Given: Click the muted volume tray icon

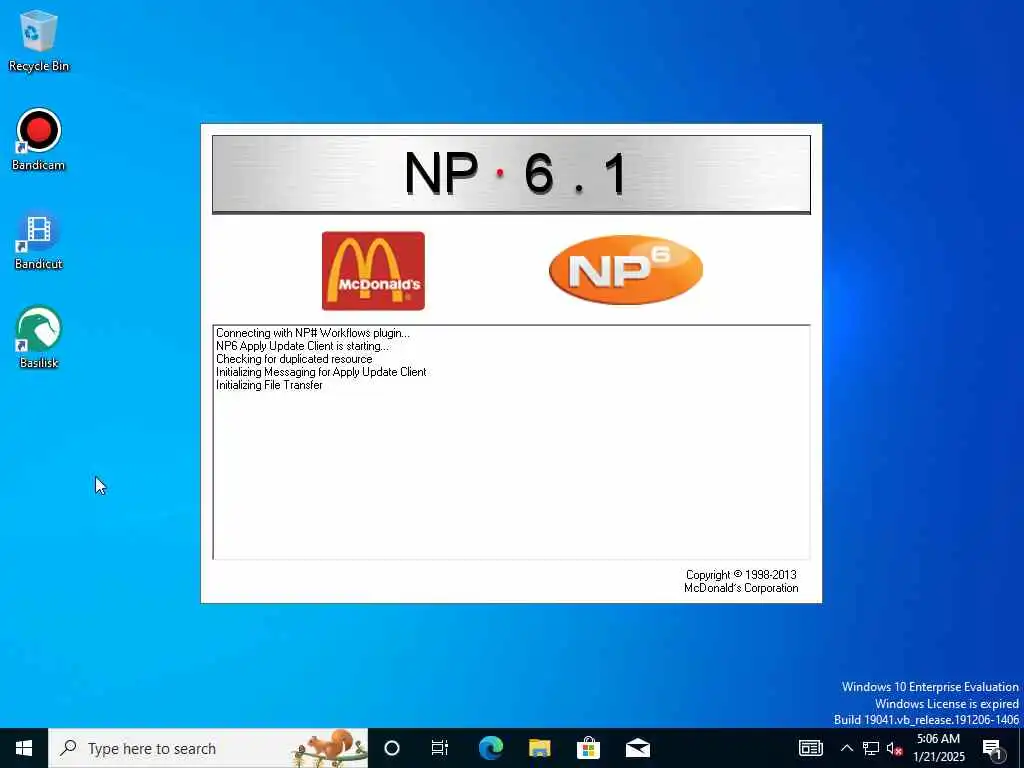Looking at the screenshot, I should 894,748.
